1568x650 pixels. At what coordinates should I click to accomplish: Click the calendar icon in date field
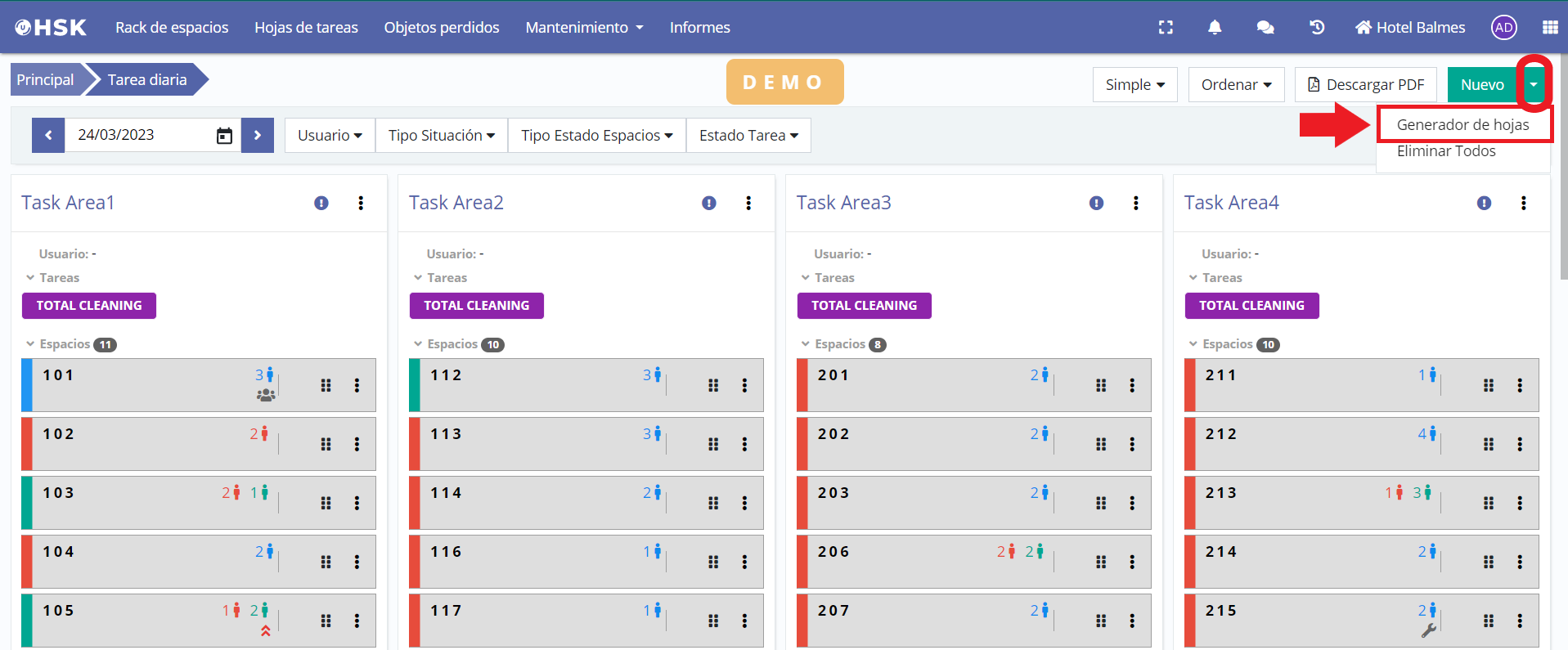pos(224,136)
